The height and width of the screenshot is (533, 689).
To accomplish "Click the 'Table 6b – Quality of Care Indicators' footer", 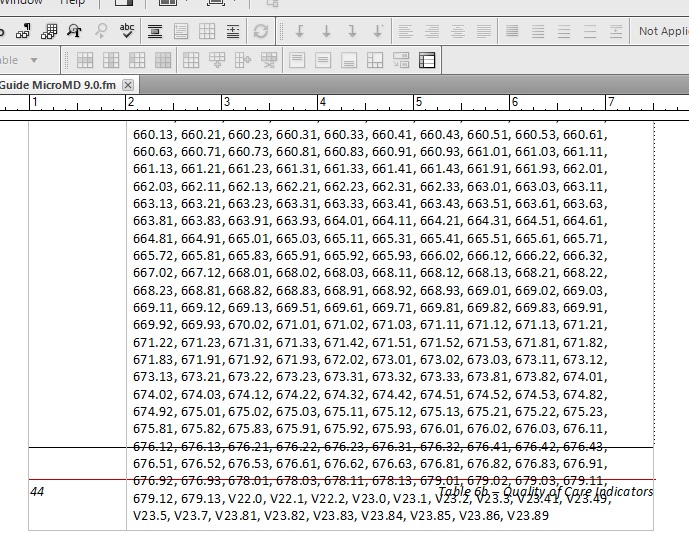I will [545, 491].
